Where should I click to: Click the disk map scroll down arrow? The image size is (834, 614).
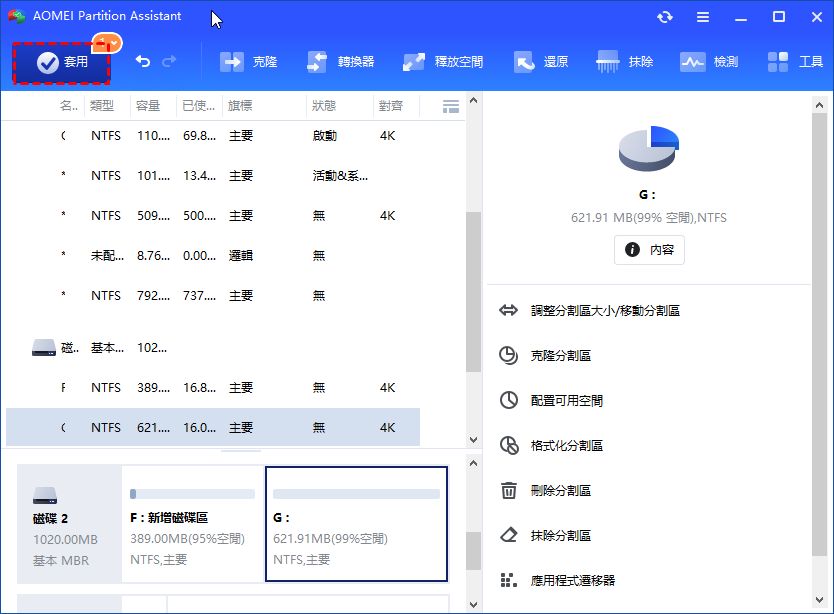pos(473,605)
